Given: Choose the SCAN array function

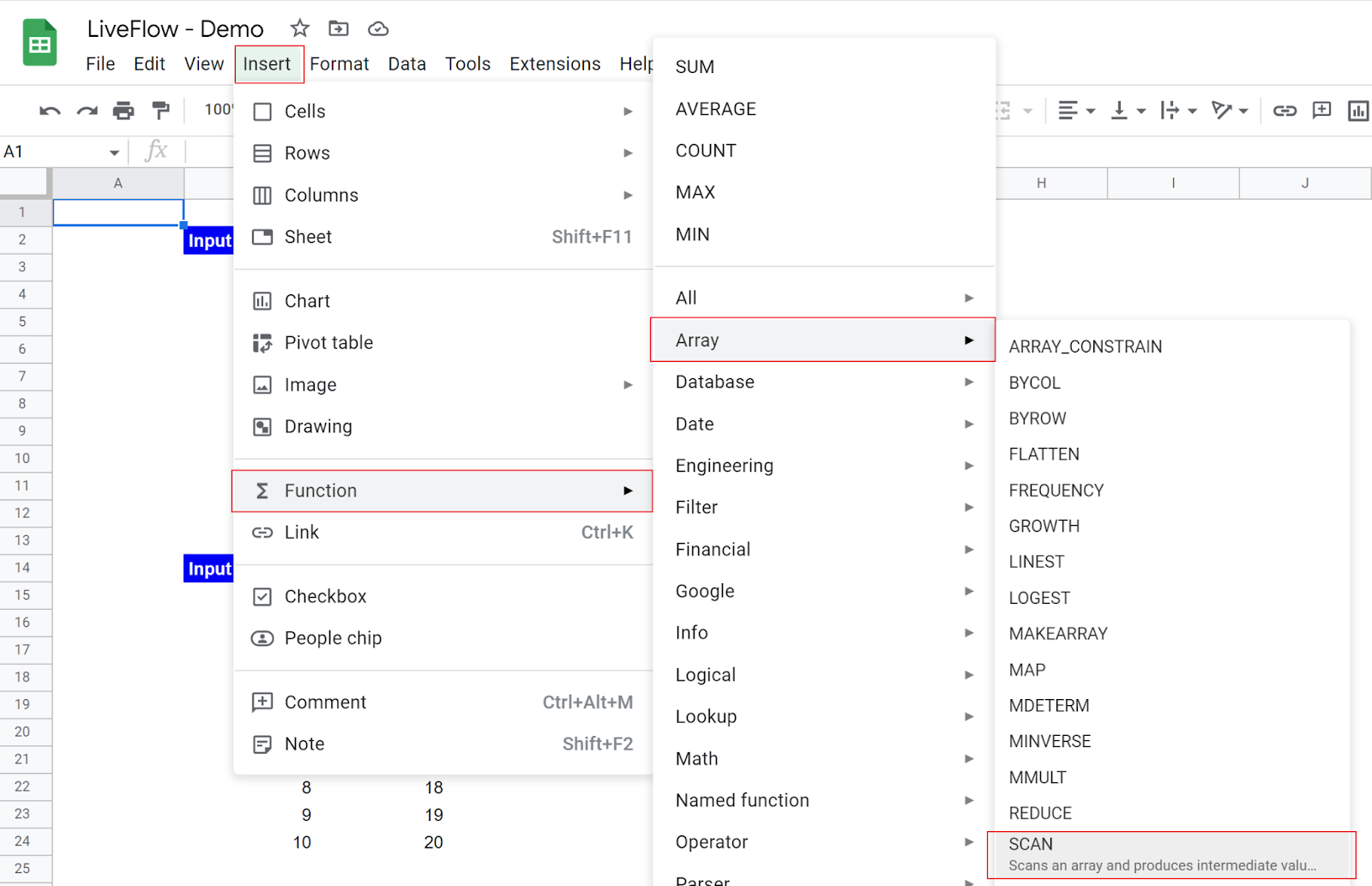Looking at the screenshot, I should click(1171, 854).
